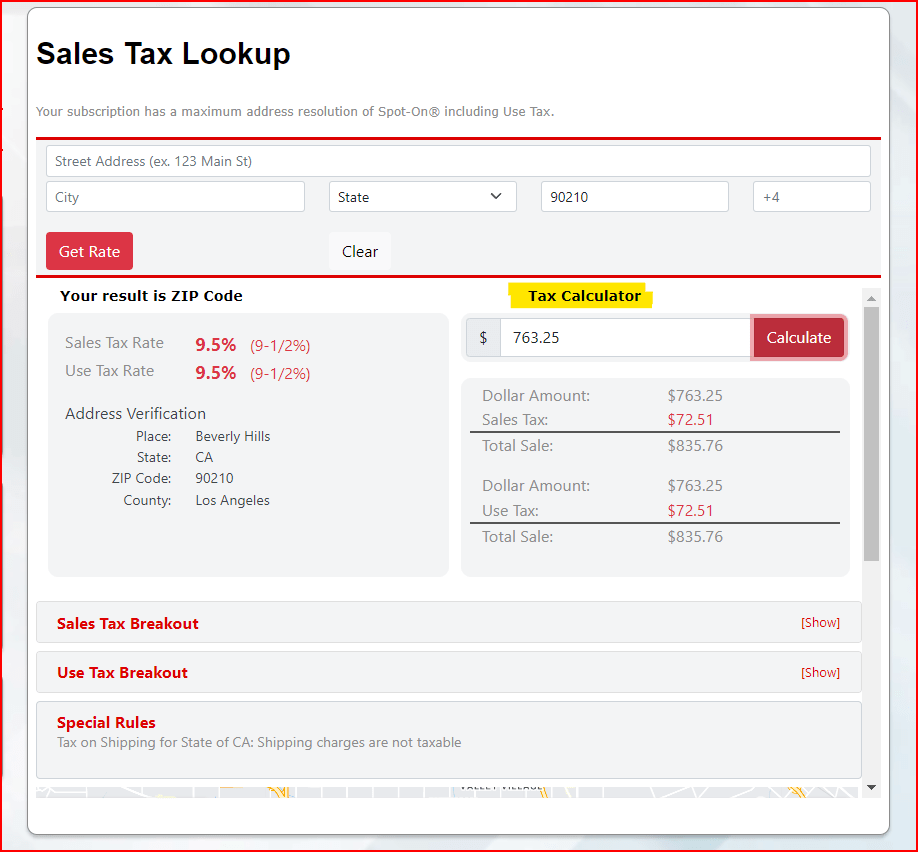Click the Show link for Sales Tax Breakout
The image size is (918, 852).
[820, 622]
